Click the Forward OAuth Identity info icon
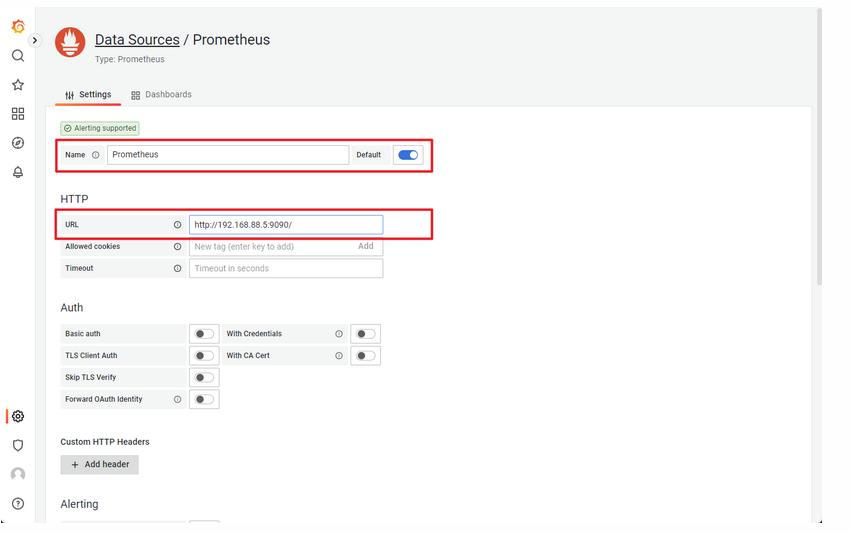 click(x=177, y=399)
